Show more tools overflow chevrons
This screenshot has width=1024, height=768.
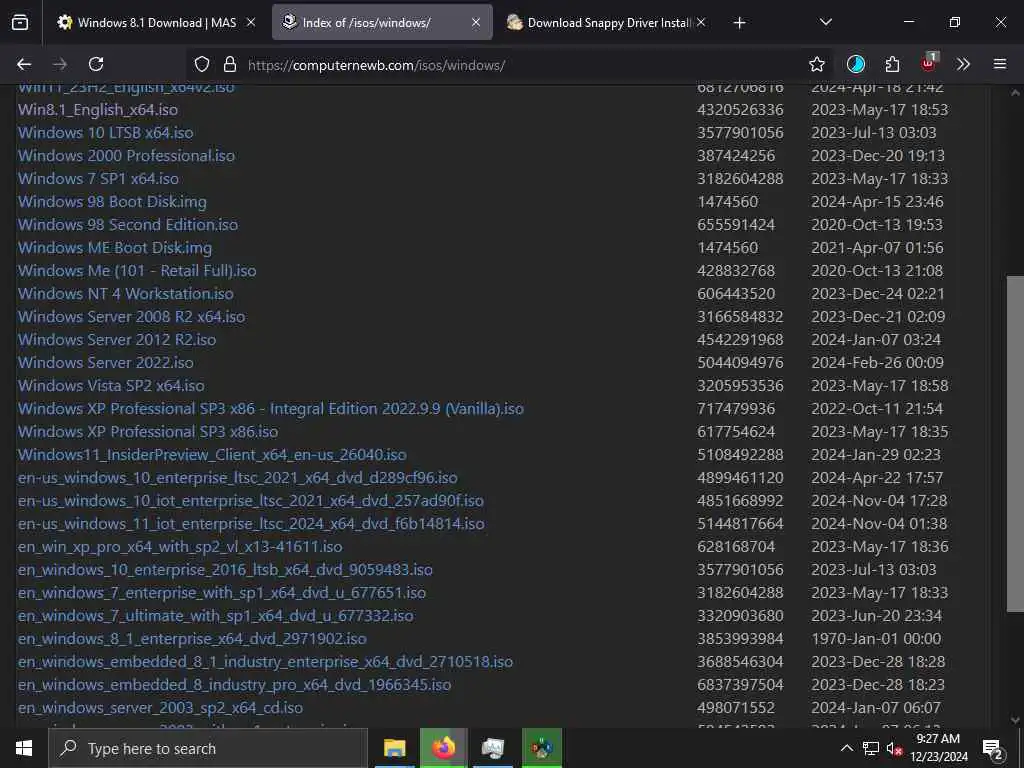[x=963, y=64]
